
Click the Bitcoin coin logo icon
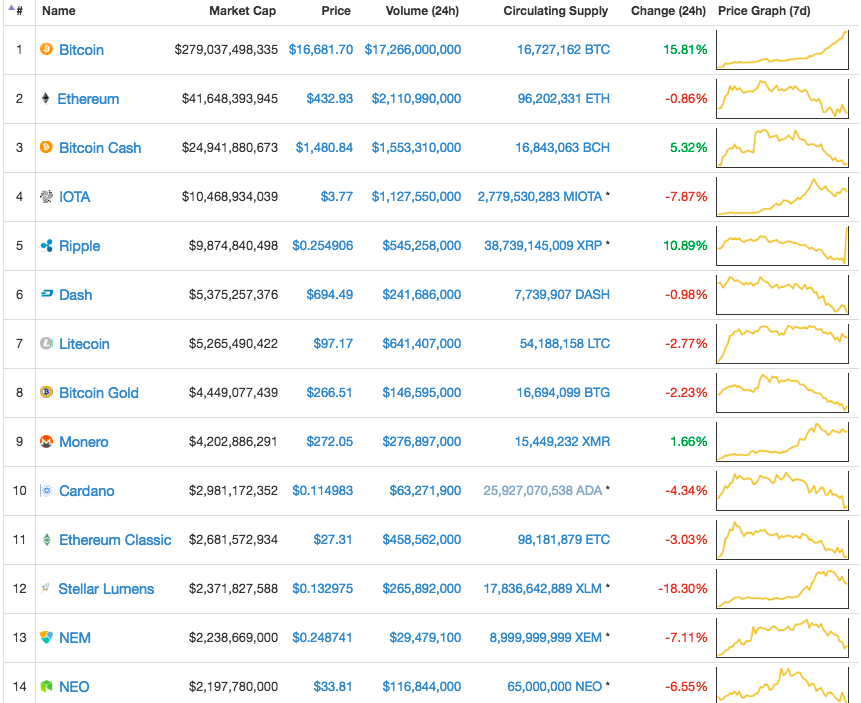[46, 49]
